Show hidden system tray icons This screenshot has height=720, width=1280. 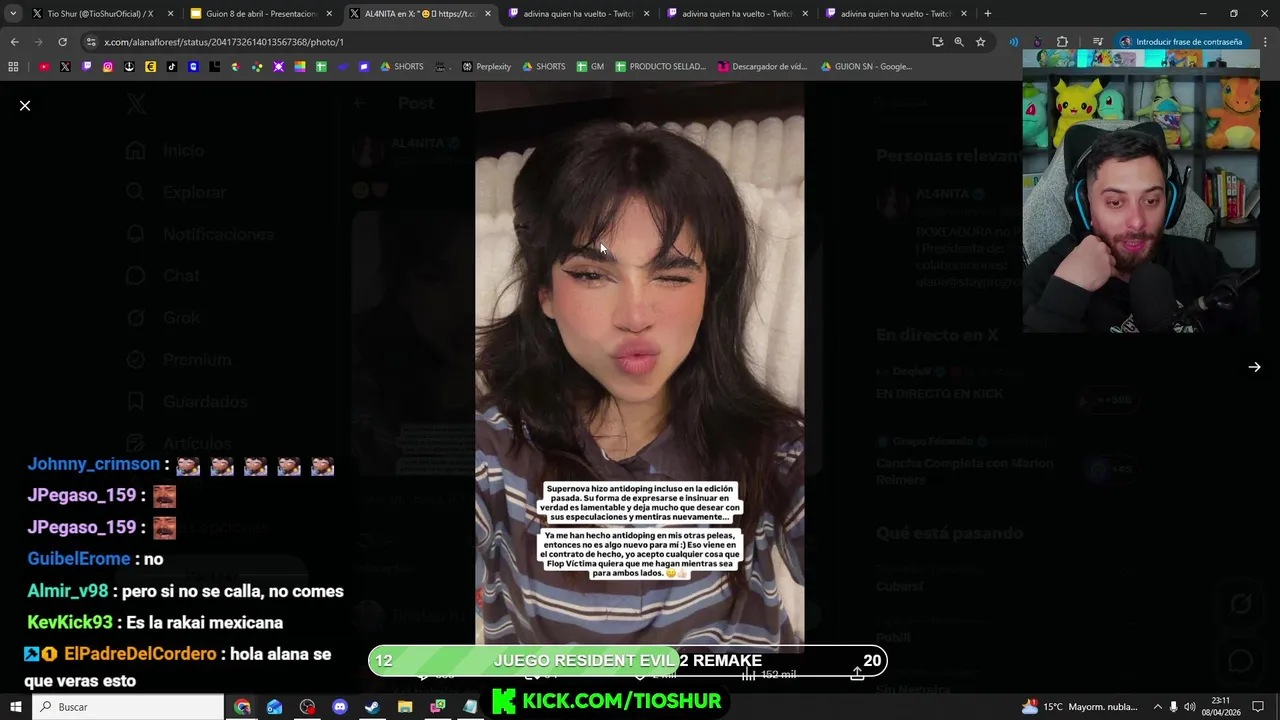pos(1157,707)
